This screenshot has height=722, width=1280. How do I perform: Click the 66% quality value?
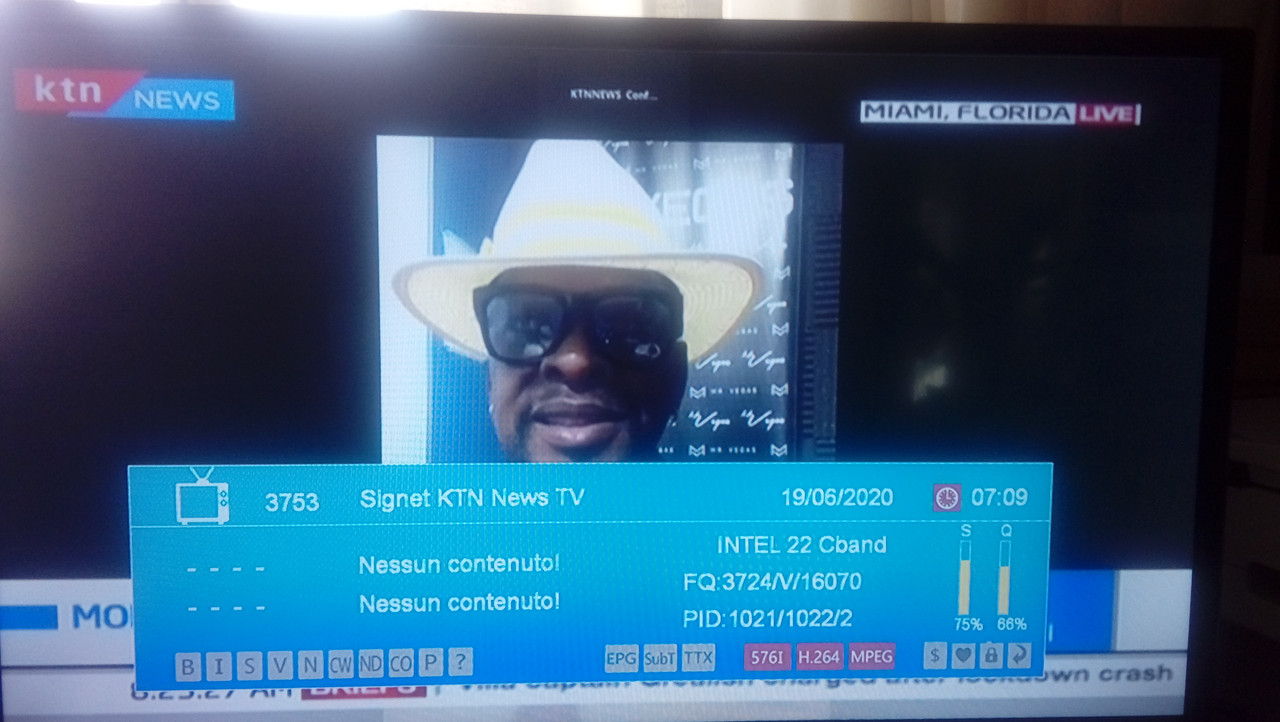(1011, 625)
